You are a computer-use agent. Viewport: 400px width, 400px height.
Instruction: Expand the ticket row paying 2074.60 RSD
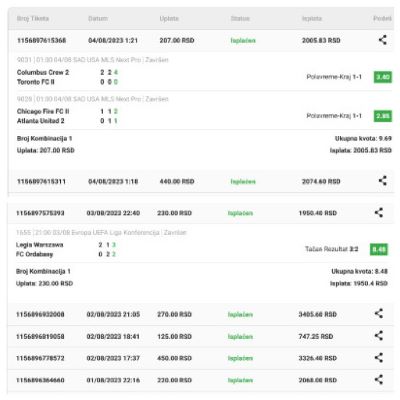[201, 181]
